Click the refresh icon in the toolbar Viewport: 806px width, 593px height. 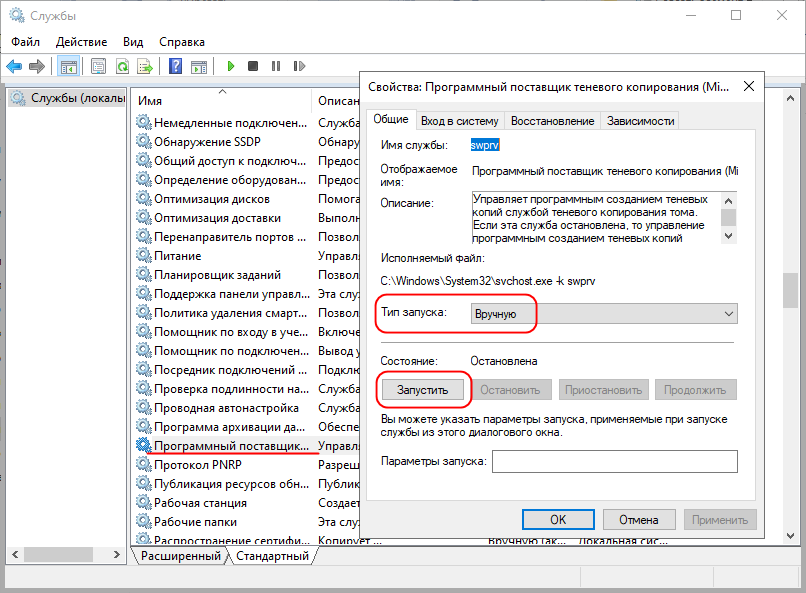[122, 67]
